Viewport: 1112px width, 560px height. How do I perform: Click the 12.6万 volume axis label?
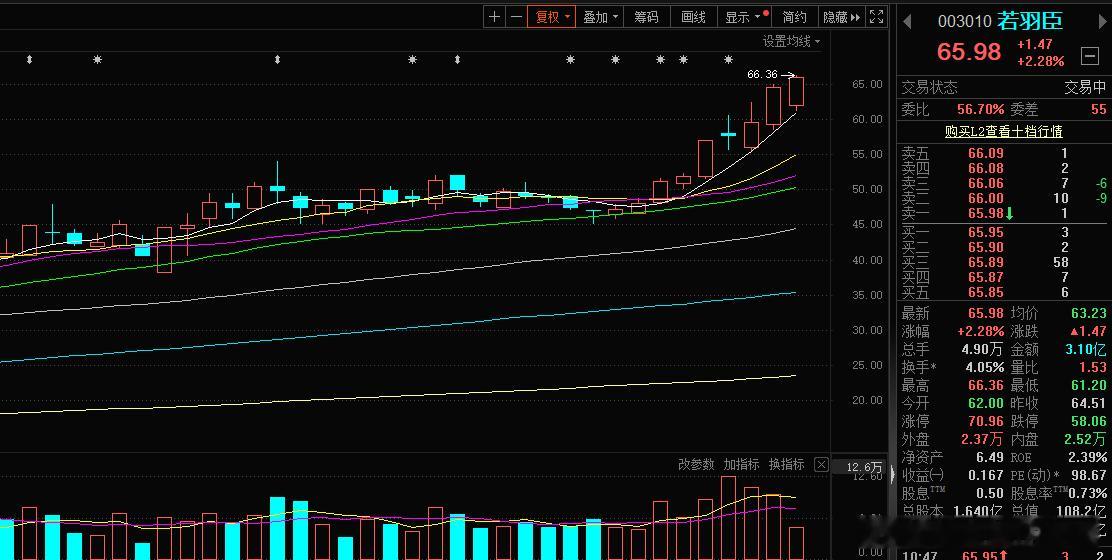coord(864,467)
